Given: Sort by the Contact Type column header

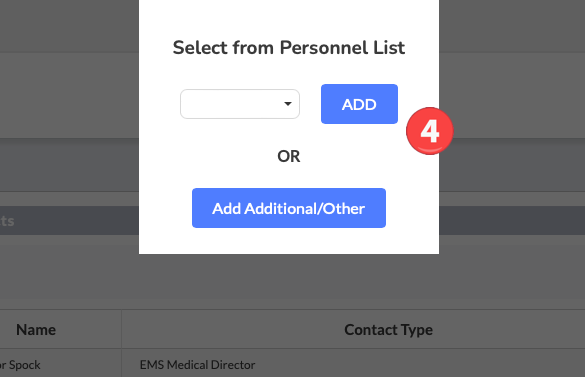Looking at the screenshot, I should point(388,330).
